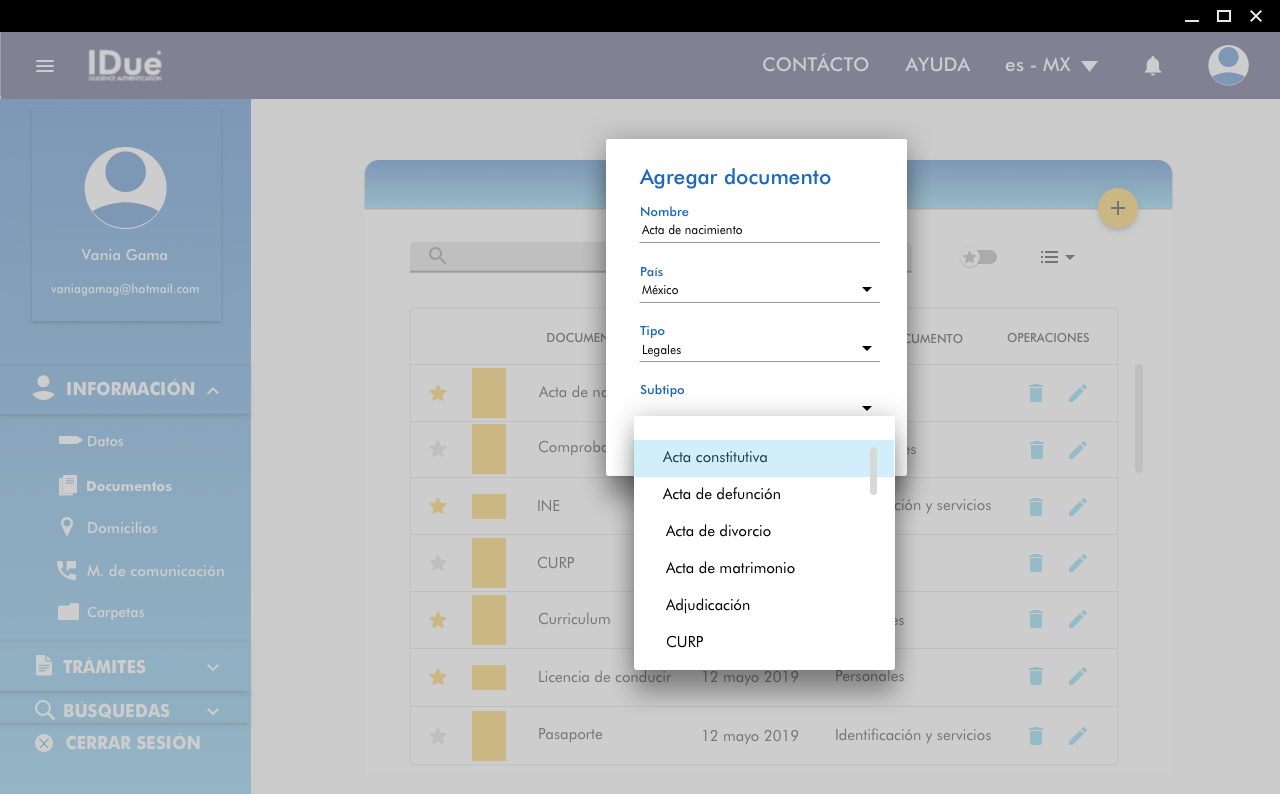Click the Cerrar Sesión X icon
This screenshot has width=1280, height=794.
(44, 743)
